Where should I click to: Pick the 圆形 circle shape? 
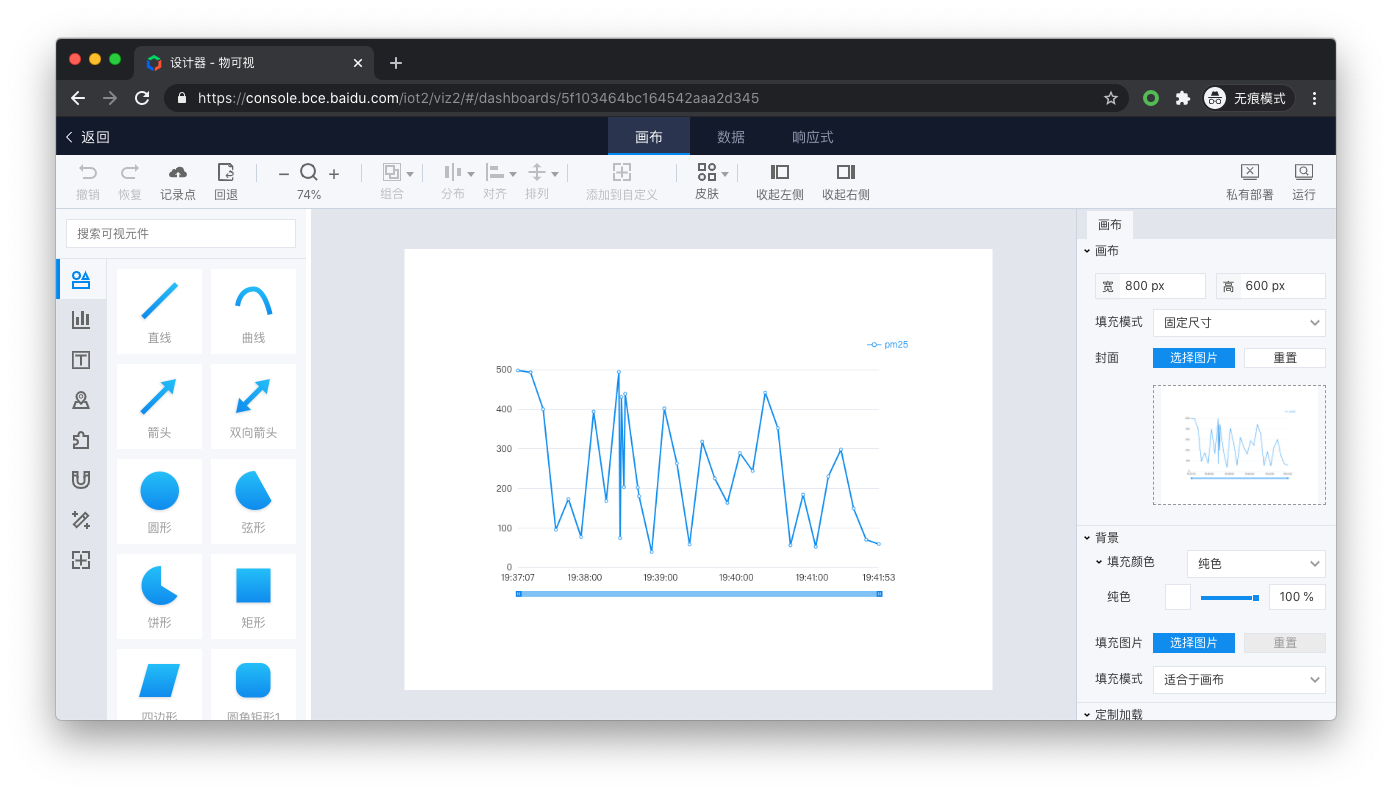click(159, 501)
